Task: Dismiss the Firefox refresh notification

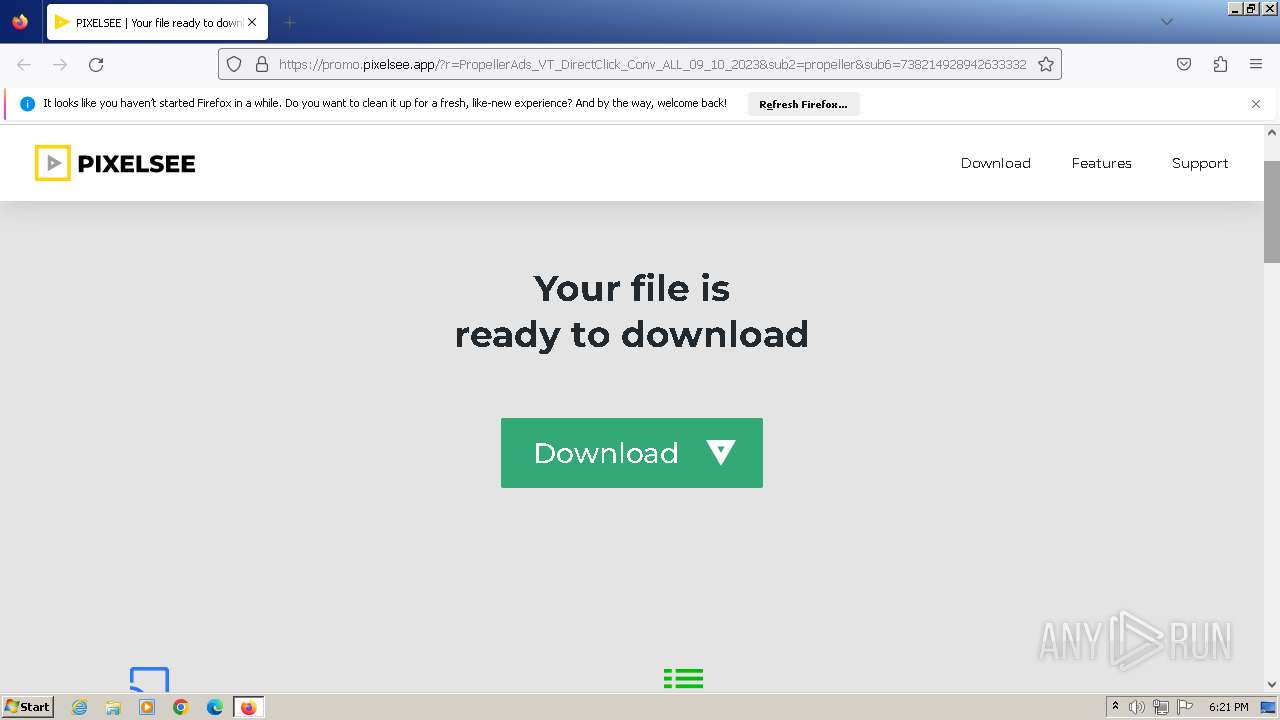Action: 1256,104
